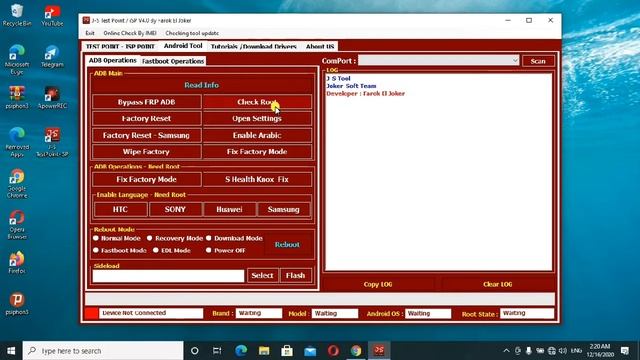The height and width of the screenshot is (360, 640).
Task: Open the volume control in system tray
Action: click(563, 351)
